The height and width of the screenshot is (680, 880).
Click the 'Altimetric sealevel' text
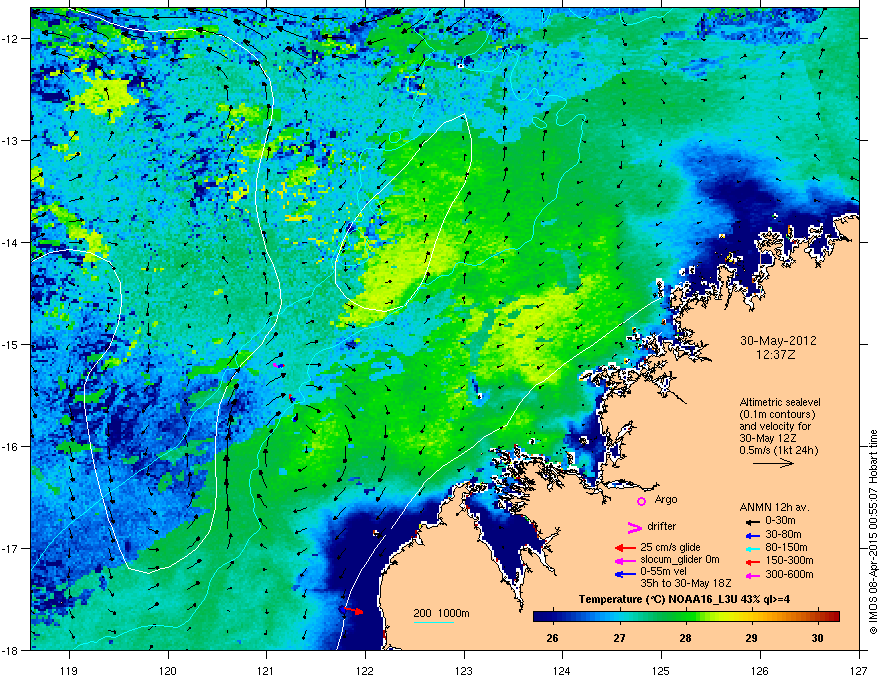[x=780, y=402]
